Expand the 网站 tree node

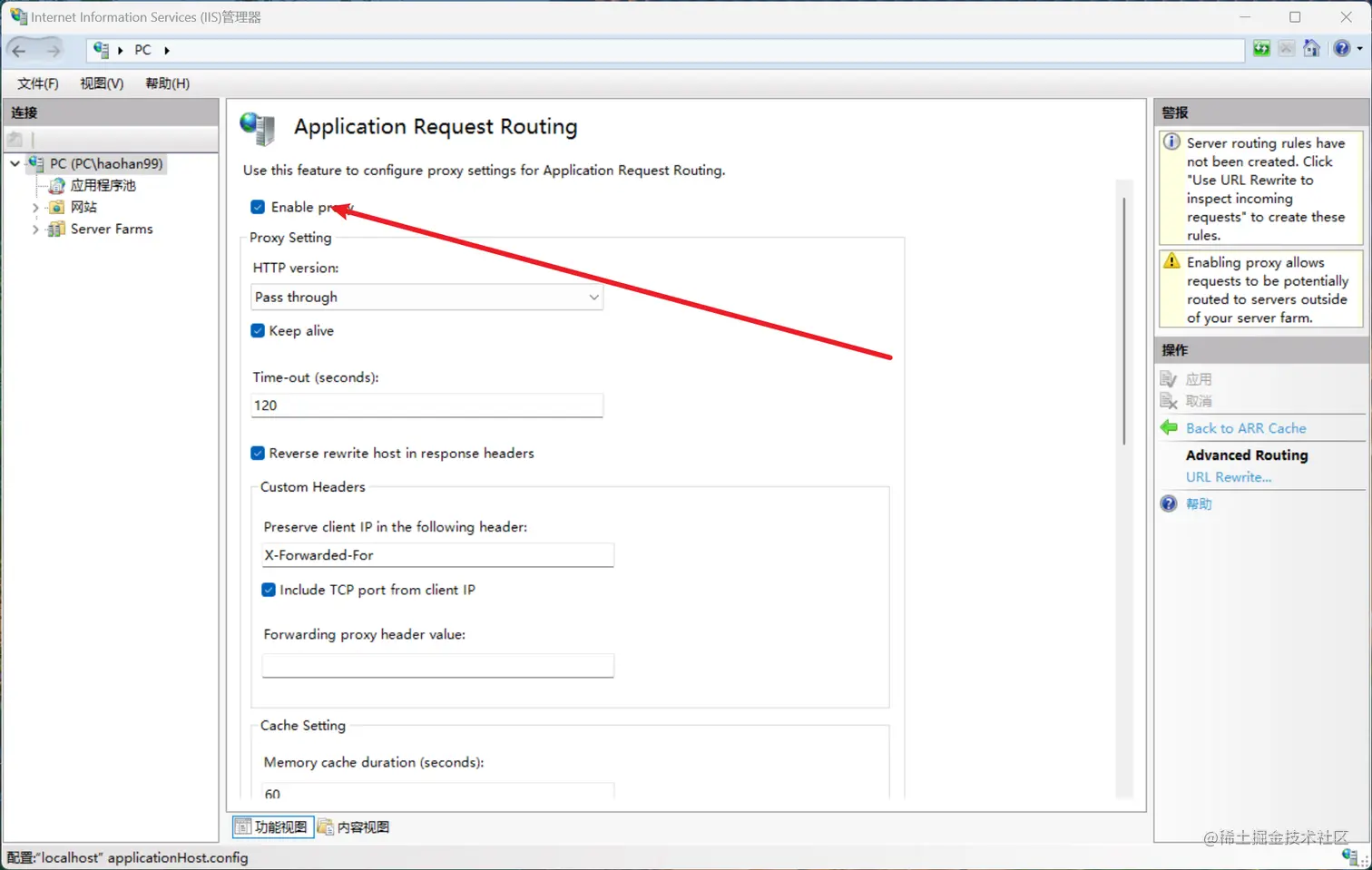(x=35, y=207)
